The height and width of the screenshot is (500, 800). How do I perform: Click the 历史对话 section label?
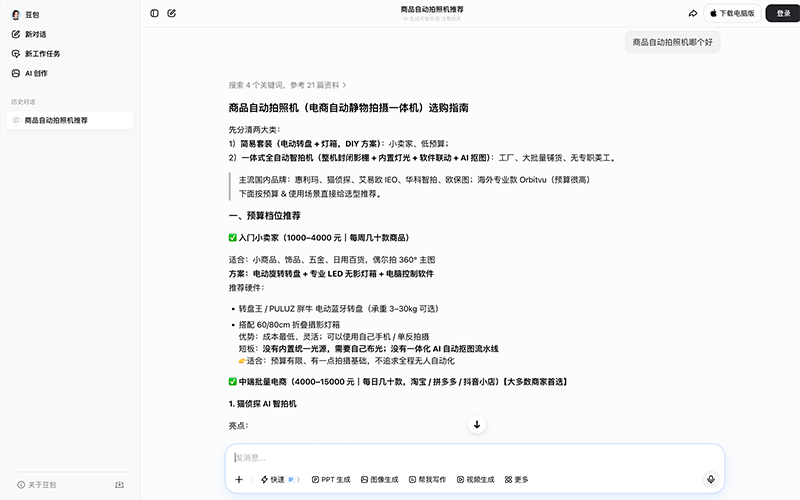pos(23,102)
